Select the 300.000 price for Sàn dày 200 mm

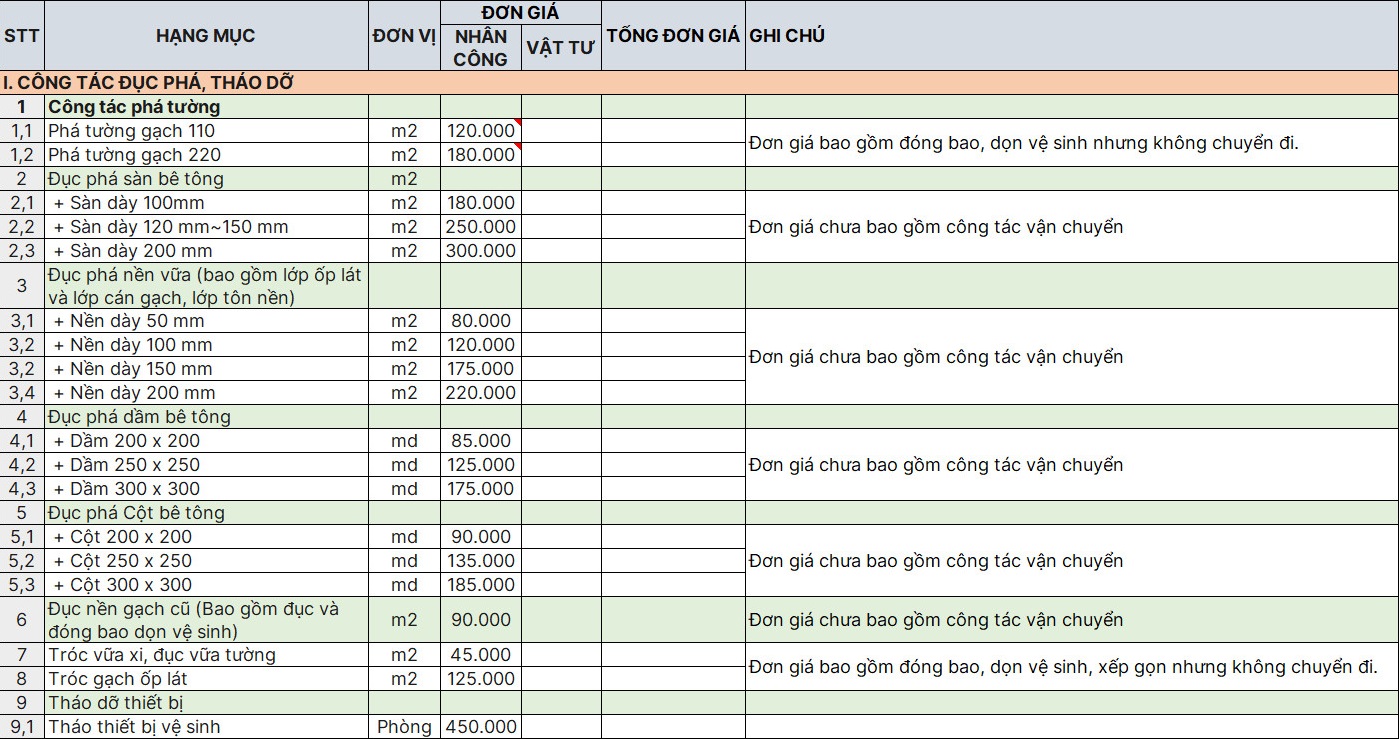pos(481,251)
